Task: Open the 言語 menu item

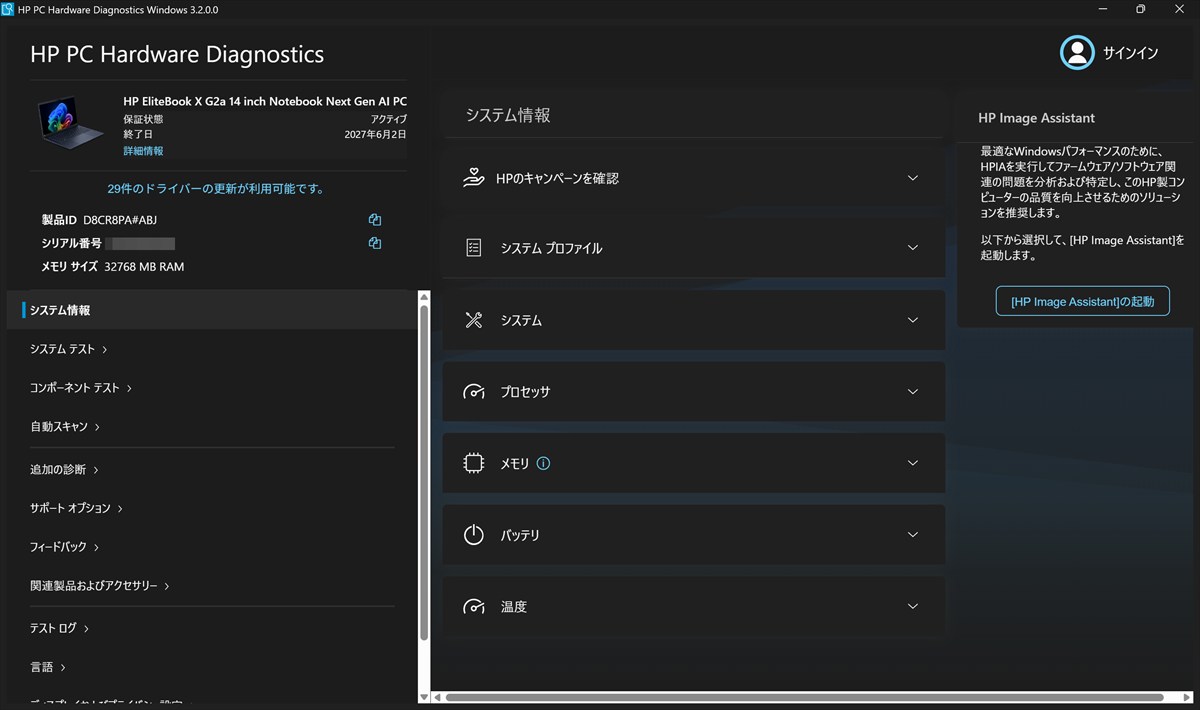Action: coord(48,667)
